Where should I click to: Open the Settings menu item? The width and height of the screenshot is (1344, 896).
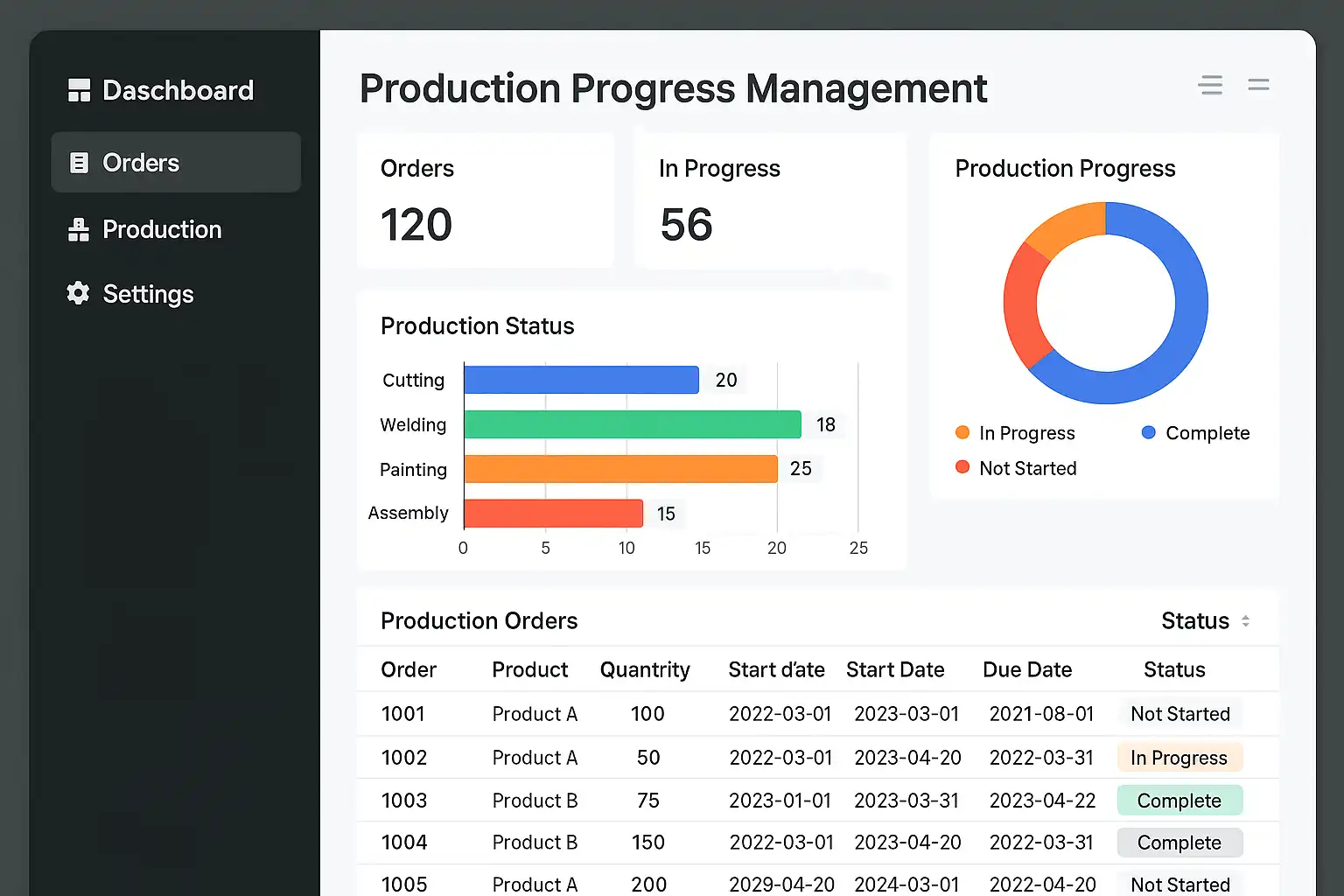pyautogui.click(x=148, y=294)
